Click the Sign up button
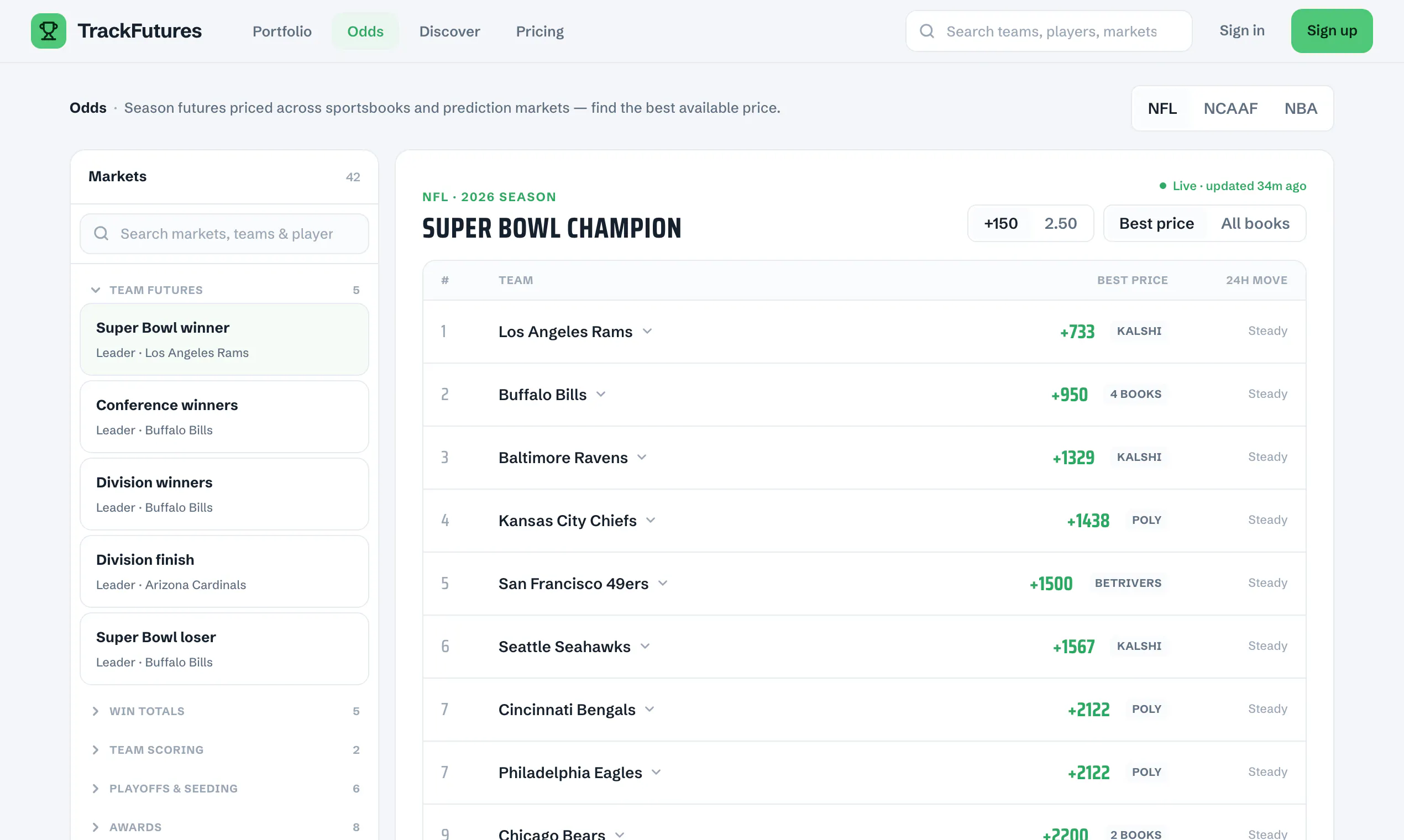 click(1332, 31)
